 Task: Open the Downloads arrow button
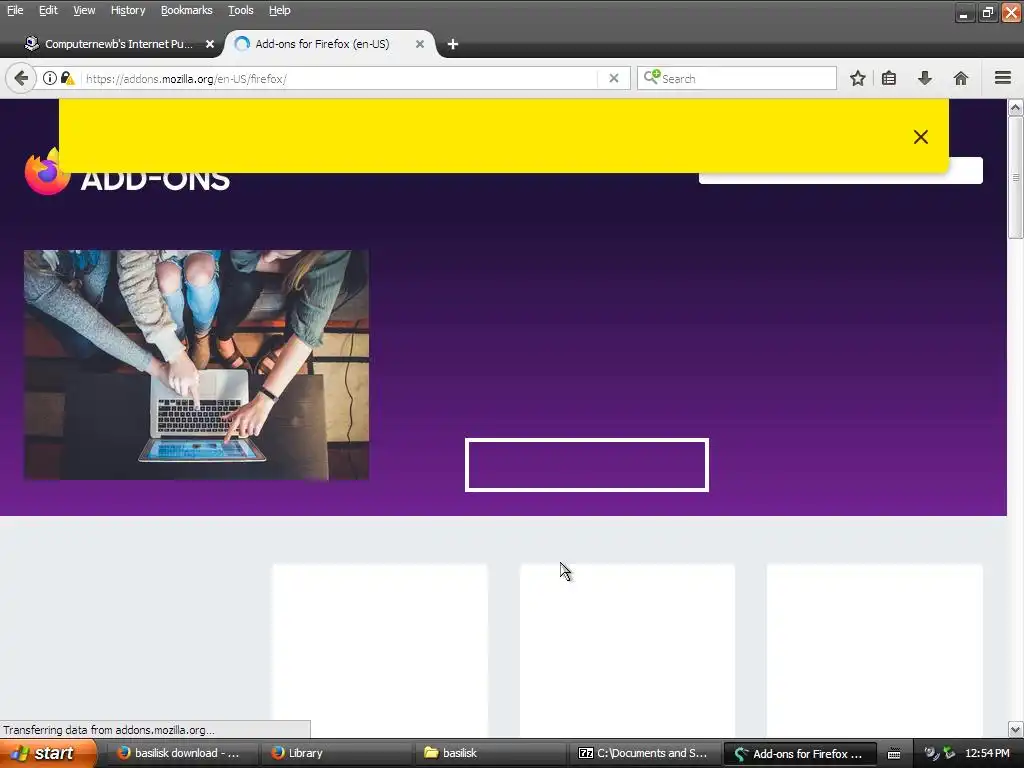click(x=924, y=78)
